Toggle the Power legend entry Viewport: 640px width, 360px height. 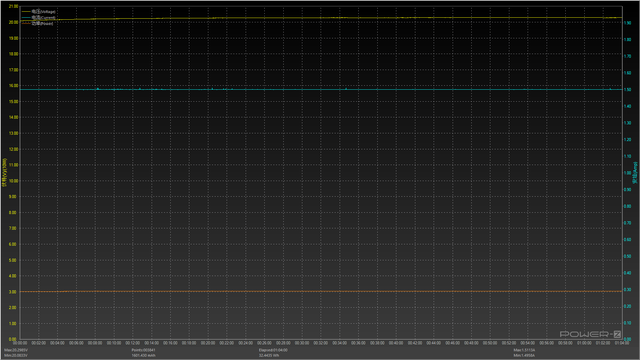pos(42,23)
